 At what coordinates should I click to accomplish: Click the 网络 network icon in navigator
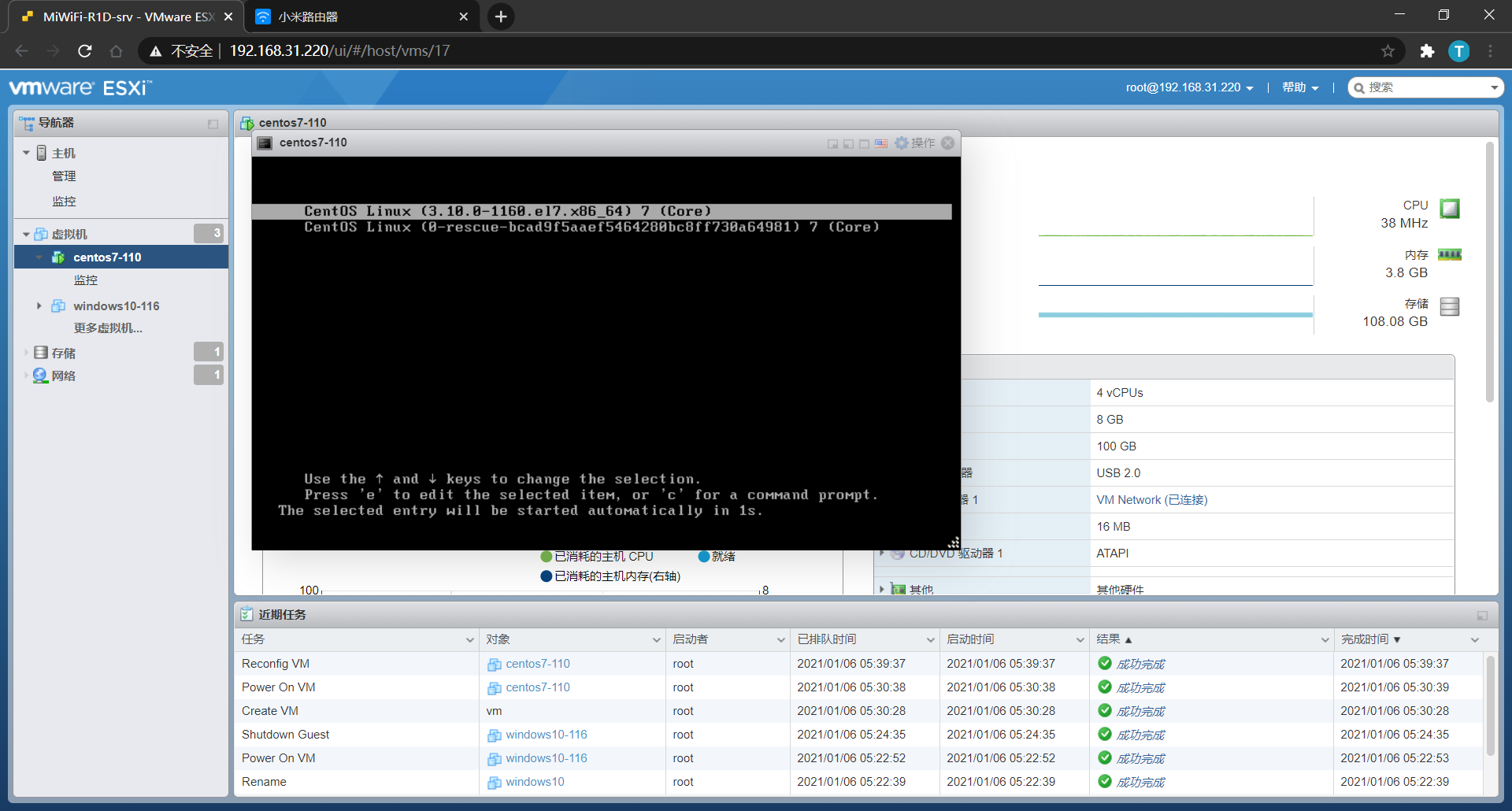[x=41, y=376]
